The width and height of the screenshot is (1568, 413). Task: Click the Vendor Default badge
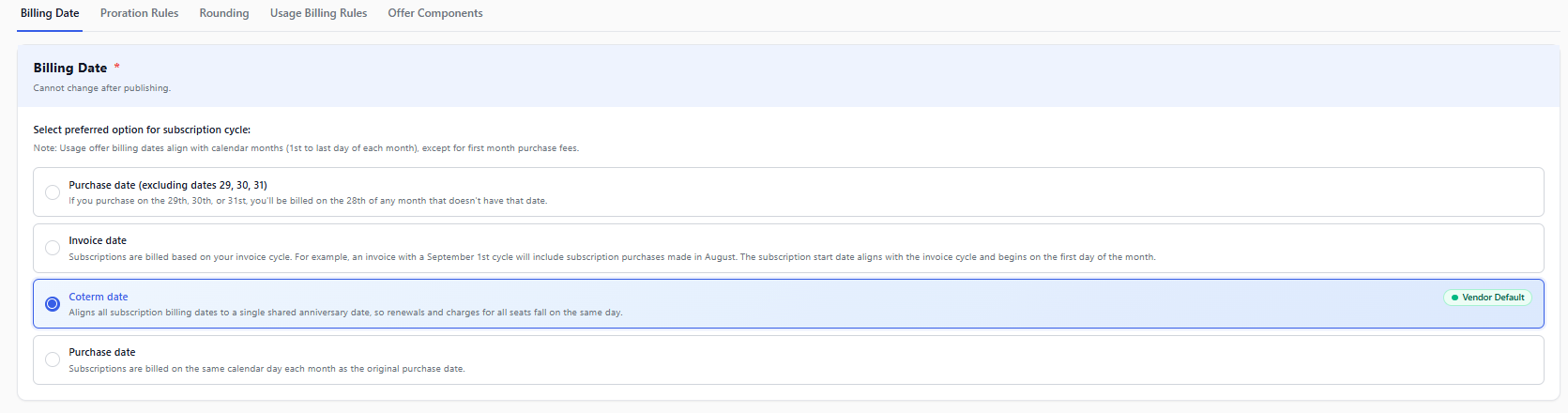tap(1487, 298)
